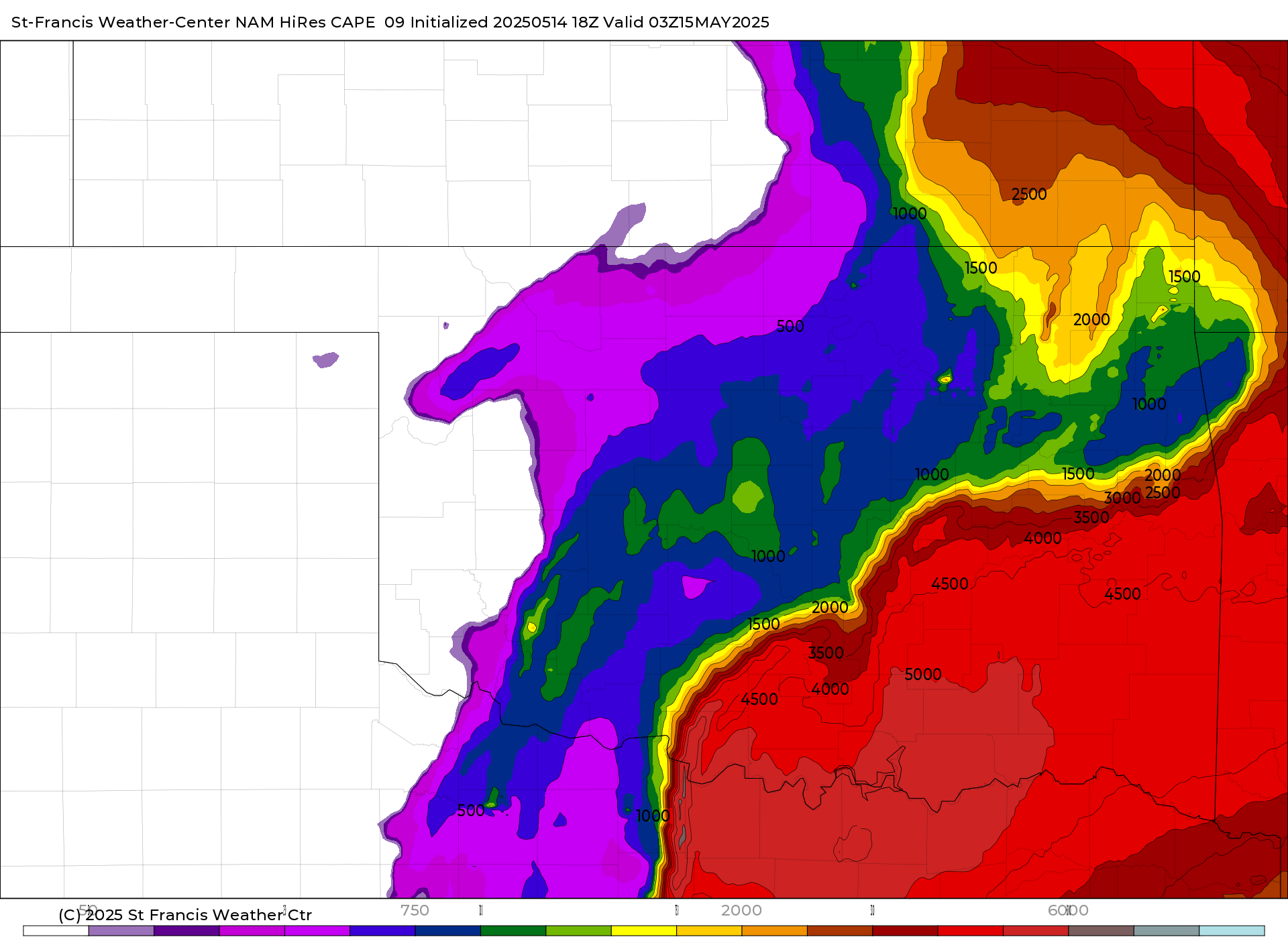Viewport: 1288px width, 939px height.
Task: Click the lavender swatch in the legend bar
Action: [x=121, y=931]
